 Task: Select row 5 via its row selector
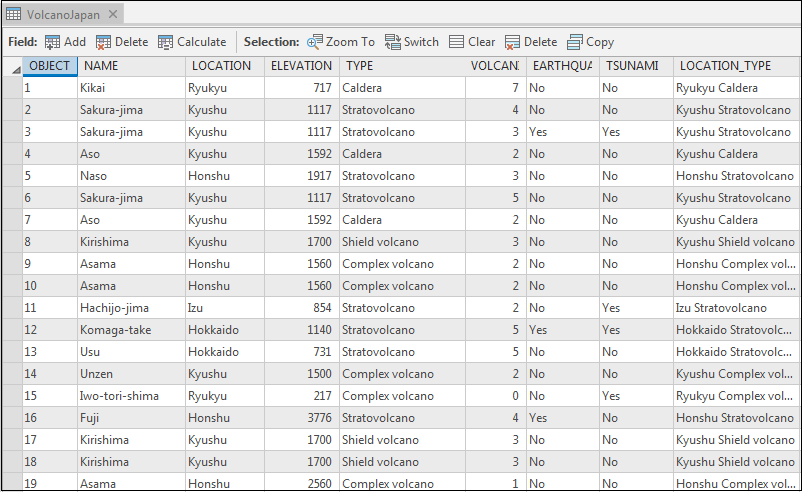tap(12, 176)
